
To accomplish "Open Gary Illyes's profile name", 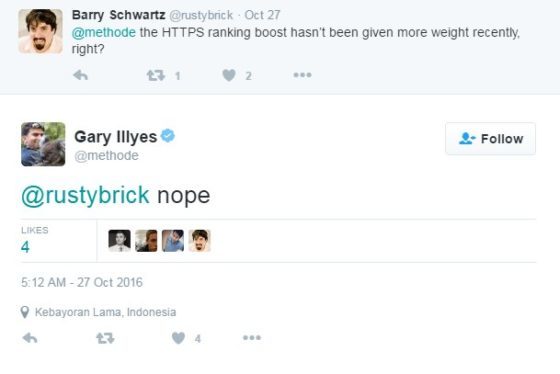I will (115, 136).
